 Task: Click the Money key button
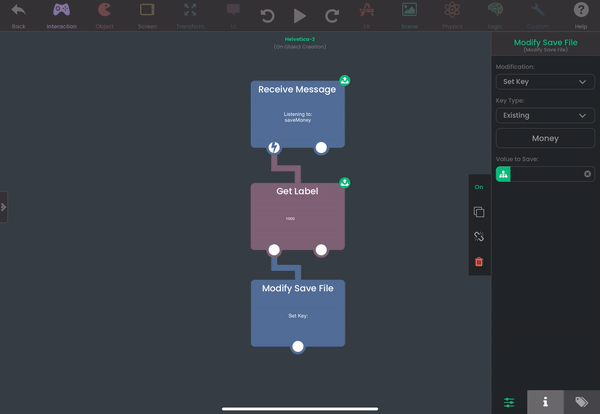545,138
